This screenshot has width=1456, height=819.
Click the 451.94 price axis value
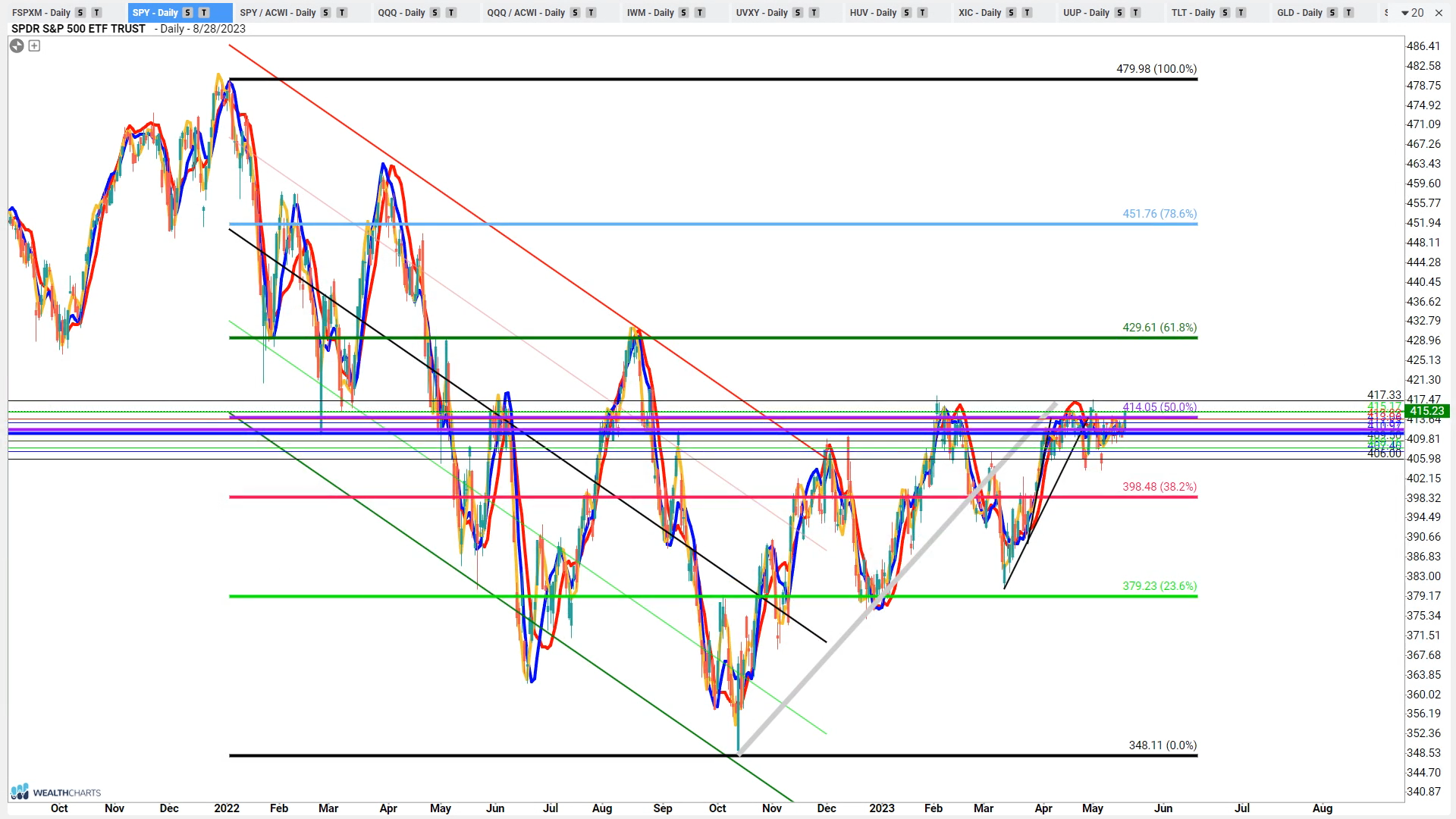[x=1423, y=223]
